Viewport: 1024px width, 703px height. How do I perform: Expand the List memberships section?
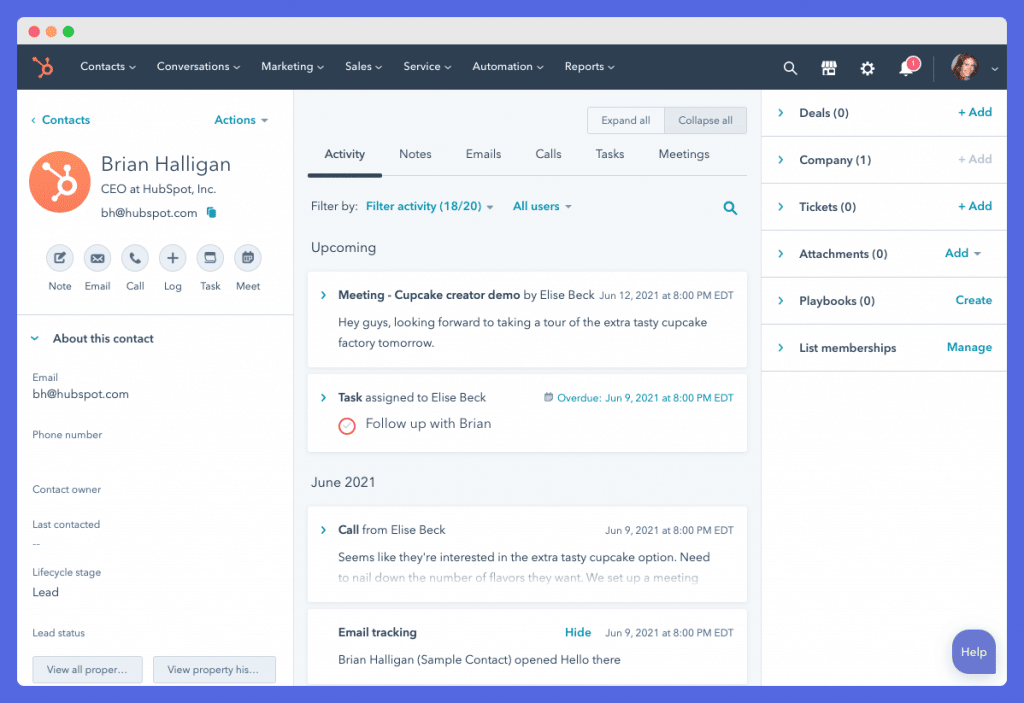[x=780, y=348]
